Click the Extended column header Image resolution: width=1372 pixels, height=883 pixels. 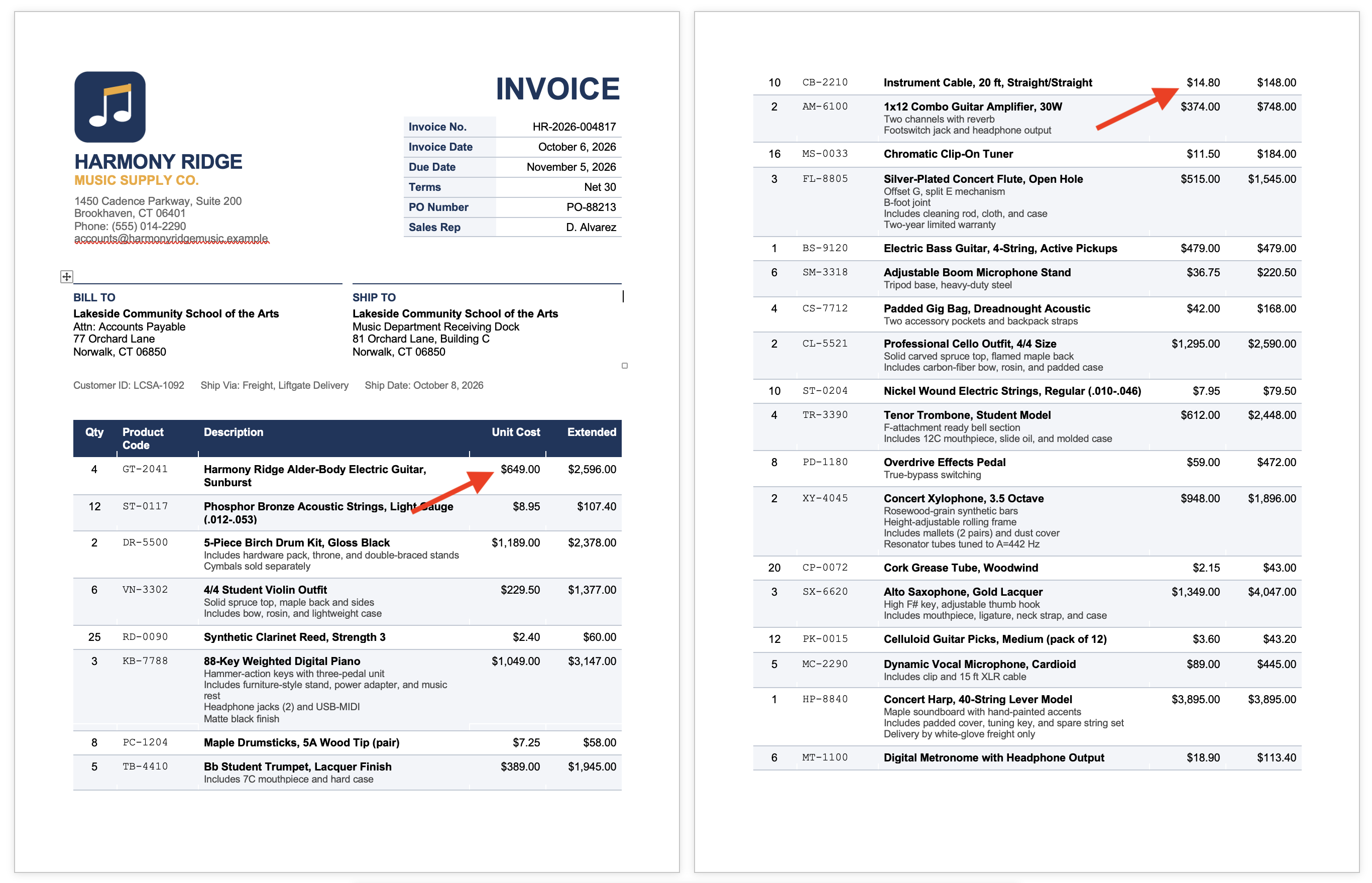592,432
